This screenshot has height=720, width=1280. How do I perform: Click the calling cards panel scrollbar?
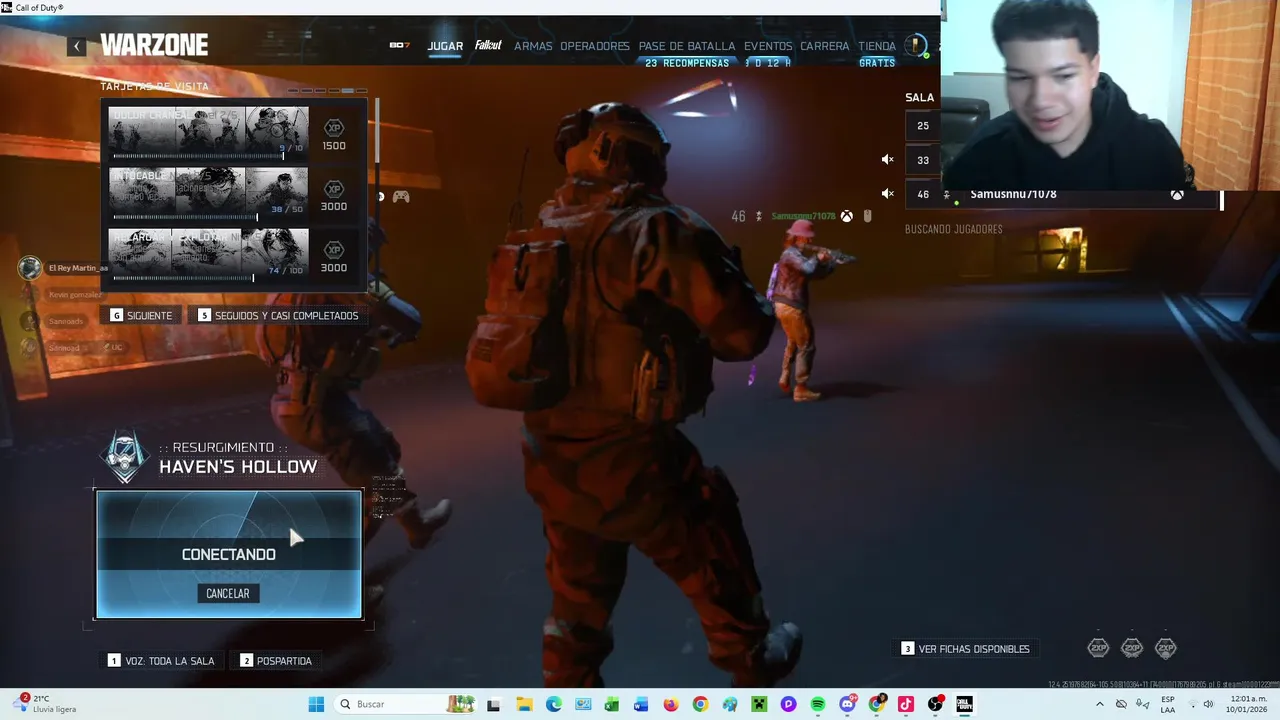(x=377, y=130)
